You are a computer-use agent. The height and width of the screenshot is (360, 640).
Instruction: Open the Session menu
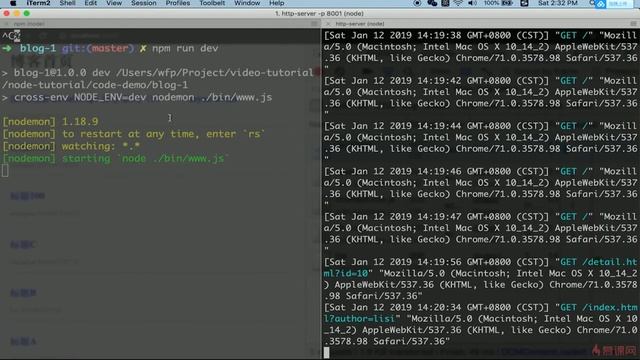[144, 3]
